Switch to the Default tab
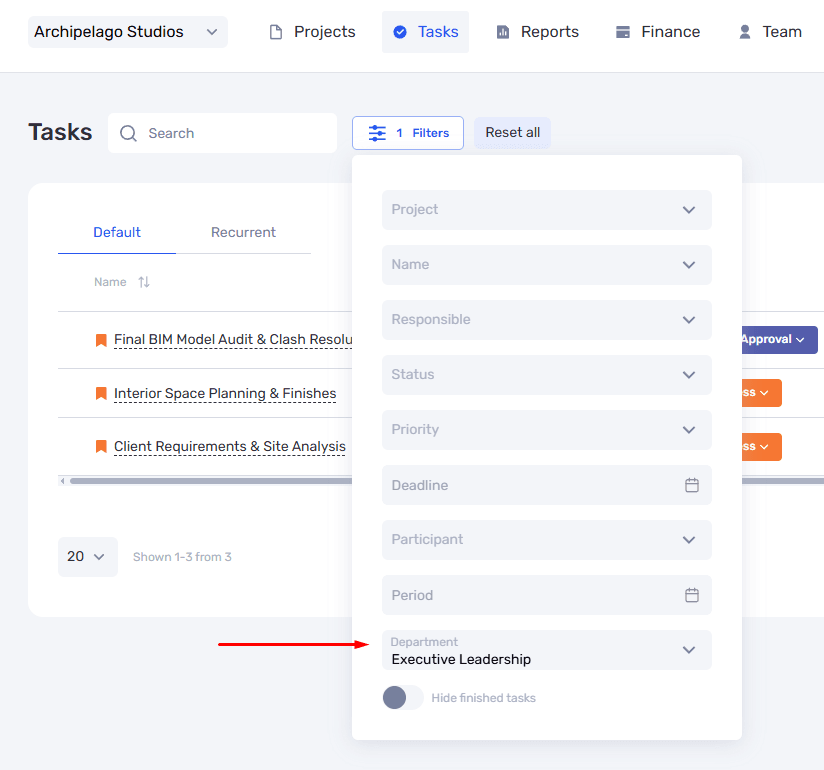Viewport: 824px width, 770px height. (117, 233)
